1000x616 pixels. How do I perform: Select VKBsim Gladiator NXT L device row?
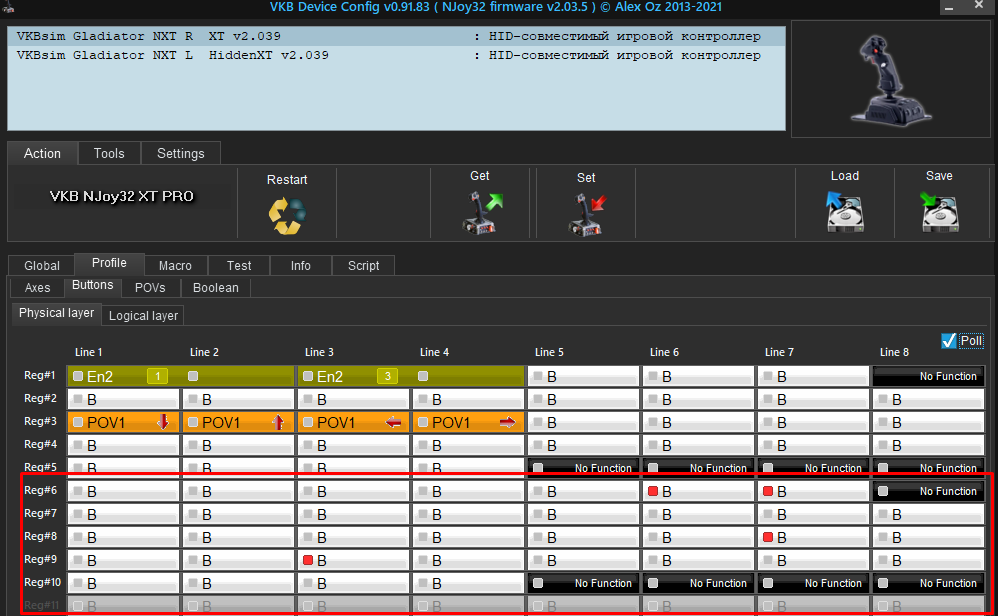point(396,55)
